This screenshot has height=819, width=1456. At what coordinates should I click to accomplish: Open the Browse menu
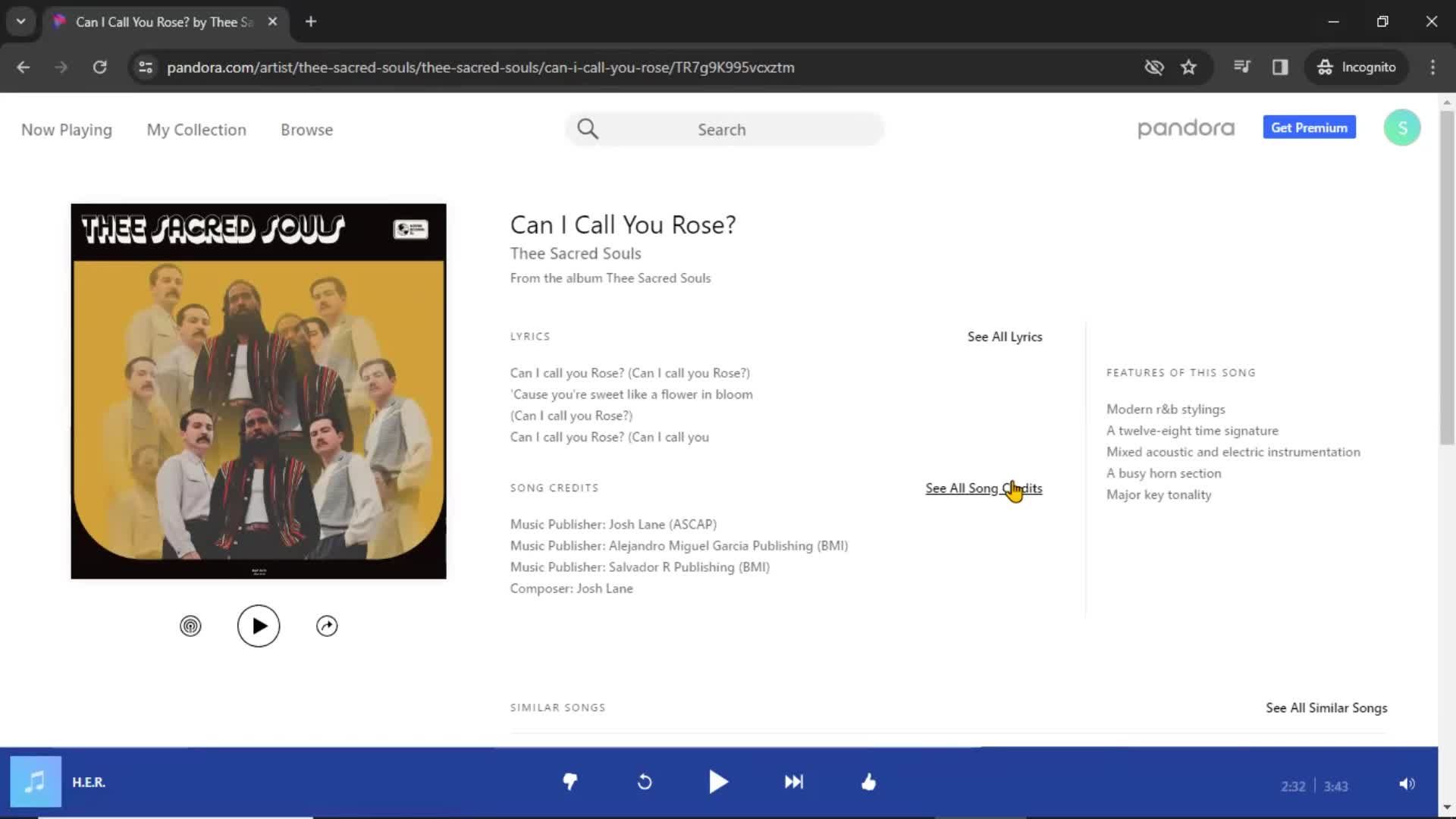306,129
